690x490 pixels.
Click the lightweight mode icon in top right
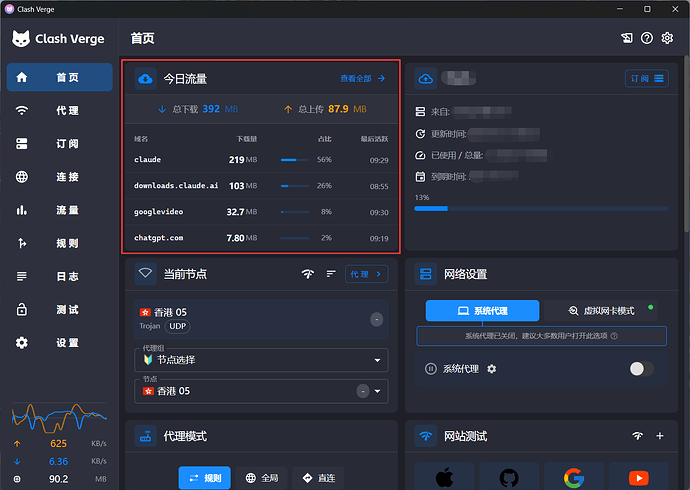point(627,38)
